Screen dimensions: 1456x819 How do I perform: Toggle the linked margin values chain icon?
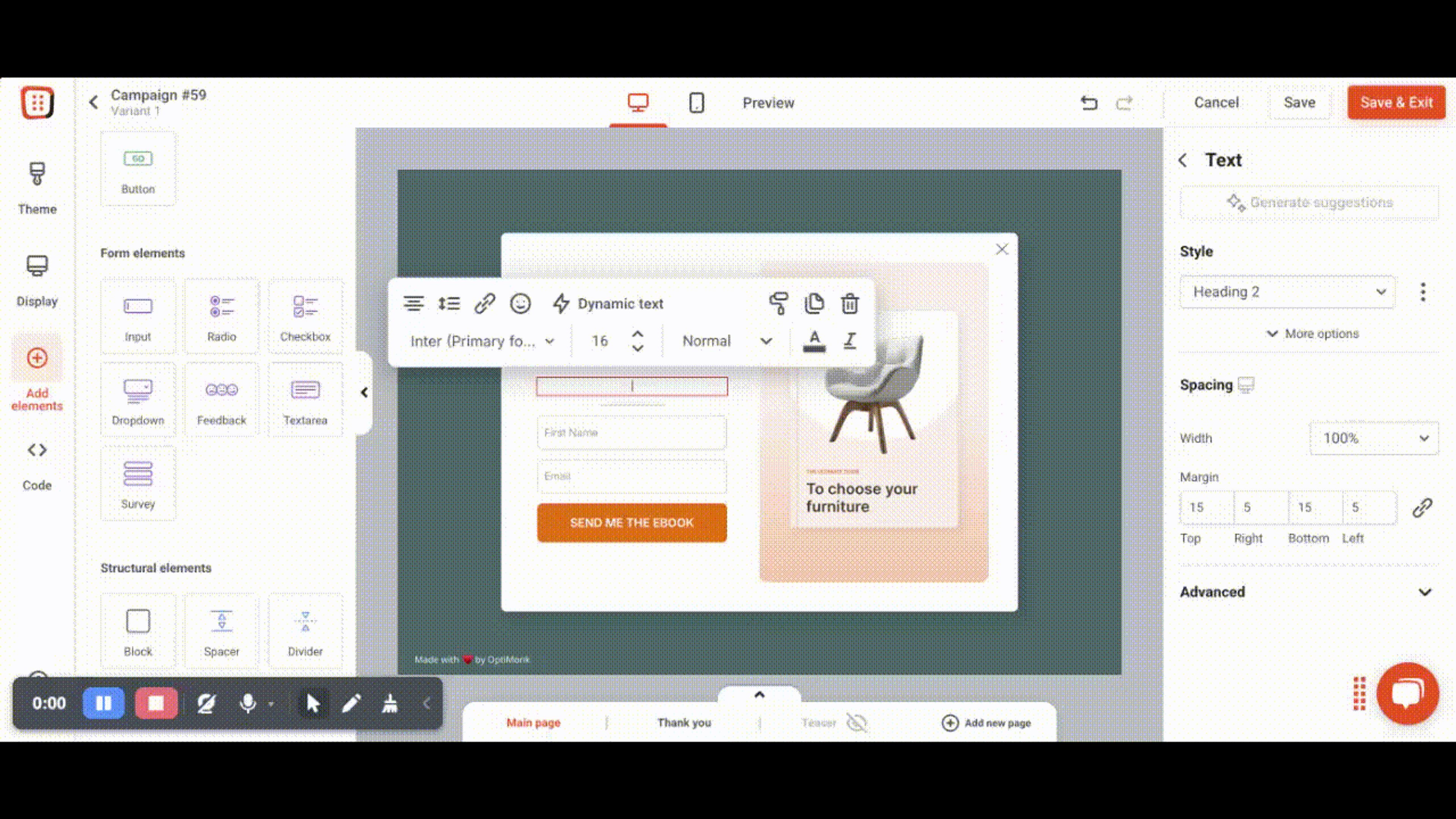coord(1422,508)
